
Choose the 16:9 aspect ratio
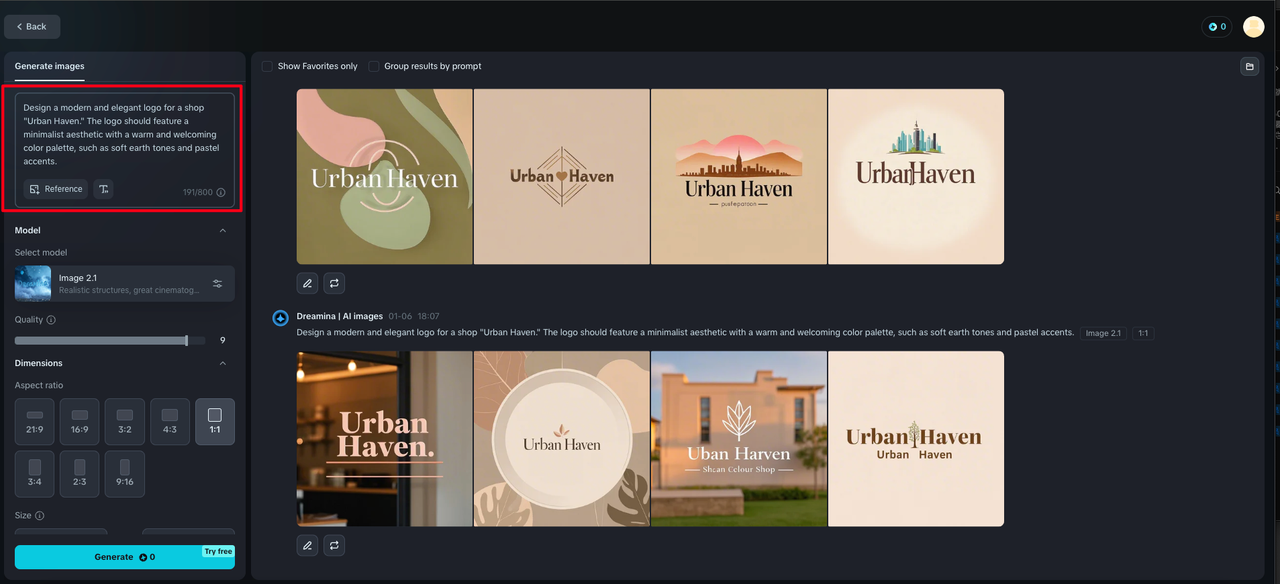point(80,422)
